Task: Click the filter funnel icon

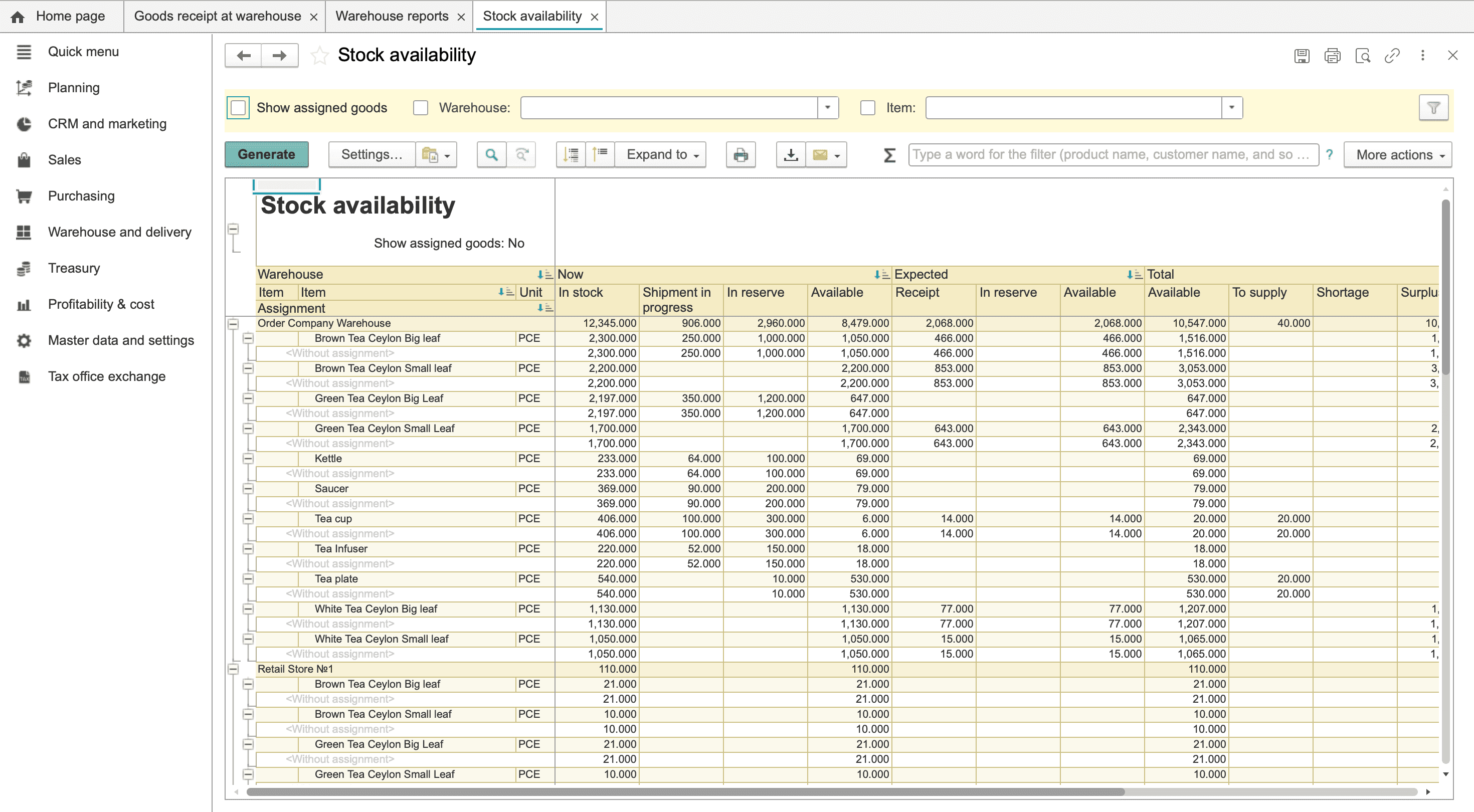Action: point(1433,108)
